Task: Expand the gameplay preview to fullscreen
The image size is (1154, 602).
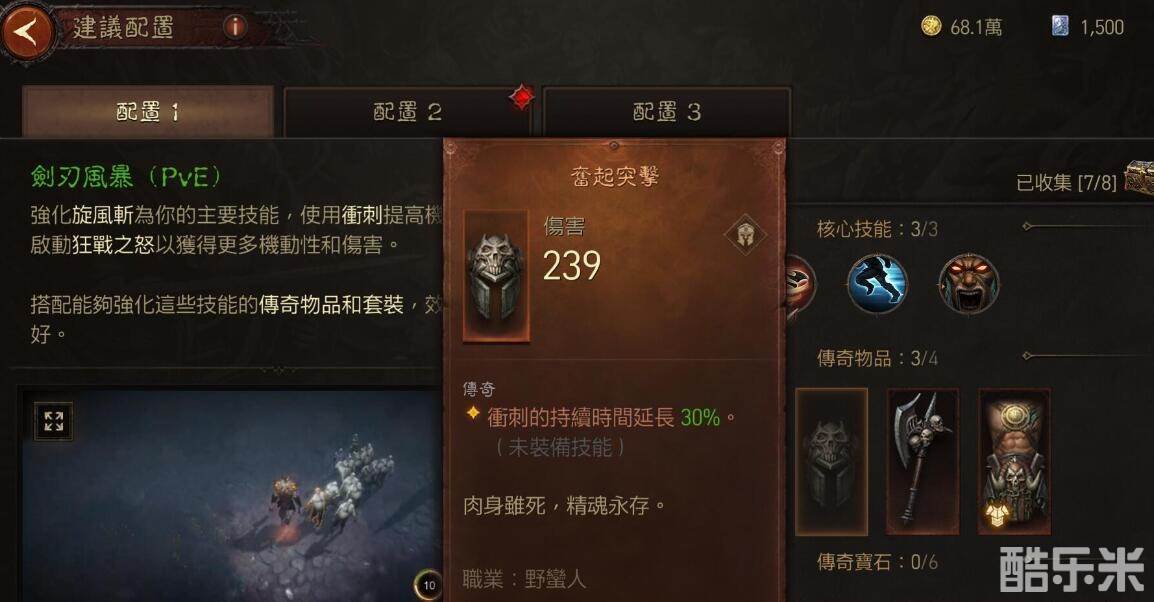Action: point(54,421)
